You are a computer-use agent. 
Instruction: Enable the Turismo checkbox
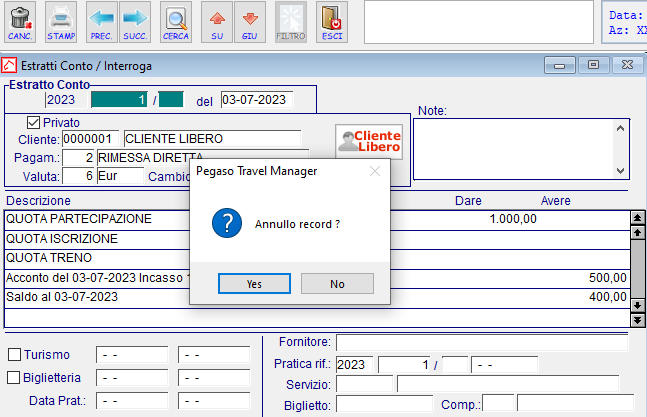(x=14, y=355)
